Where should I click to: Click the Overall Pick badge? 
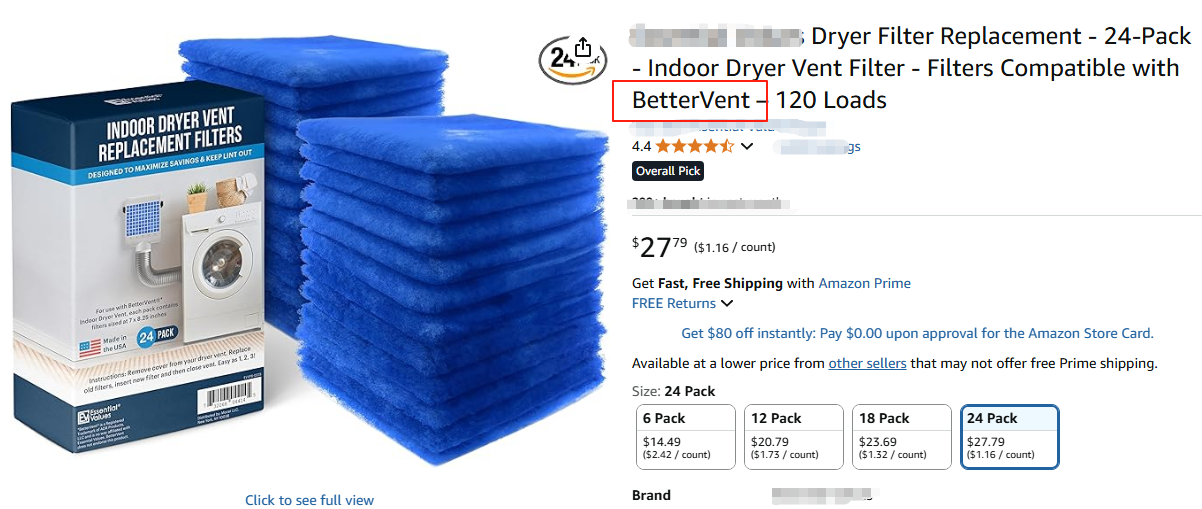[x=668, y=171]
